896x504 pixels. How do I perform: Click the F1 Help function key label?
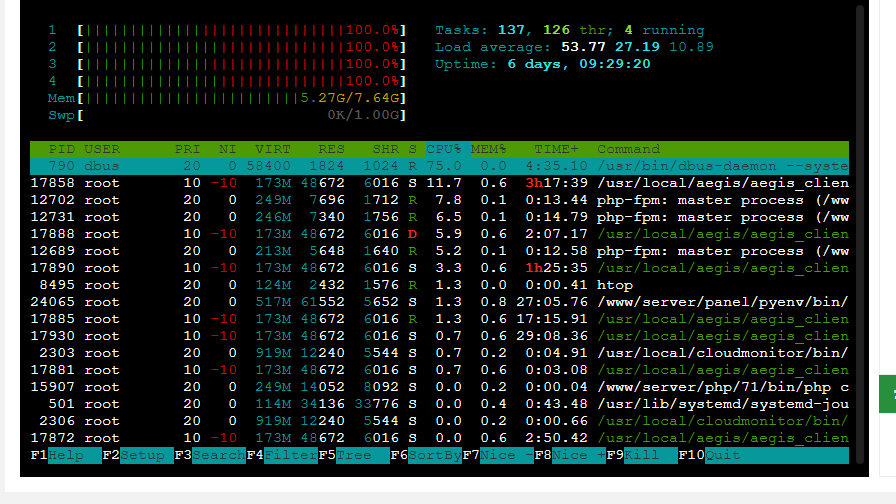(x=66, y=455)
